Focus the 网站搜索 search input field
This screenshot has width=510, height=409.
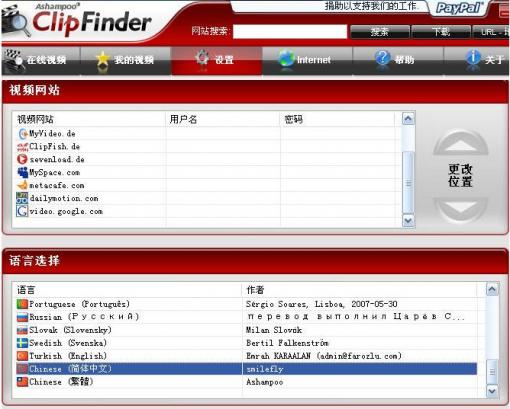(x=290, y=32)
